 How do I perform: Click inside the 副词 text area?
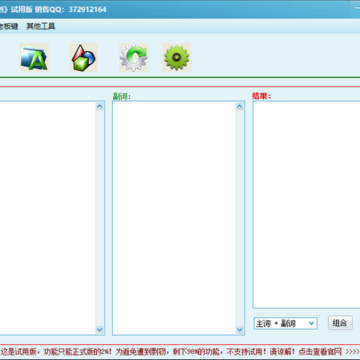coord(174,218)
